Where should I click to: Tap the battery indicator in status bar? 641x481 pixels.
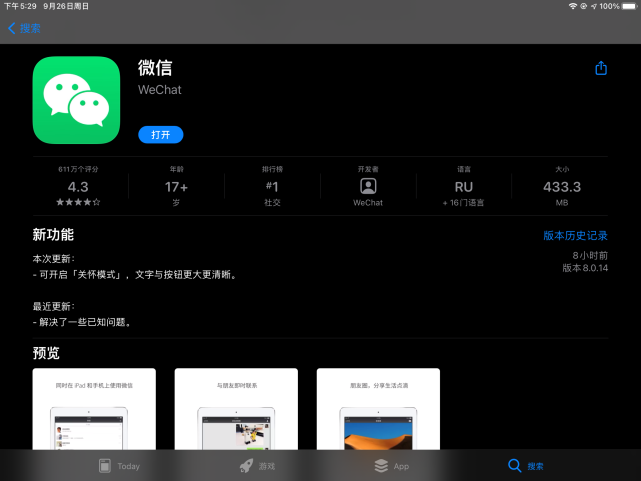pyautogui.click(x=630, y=6)
